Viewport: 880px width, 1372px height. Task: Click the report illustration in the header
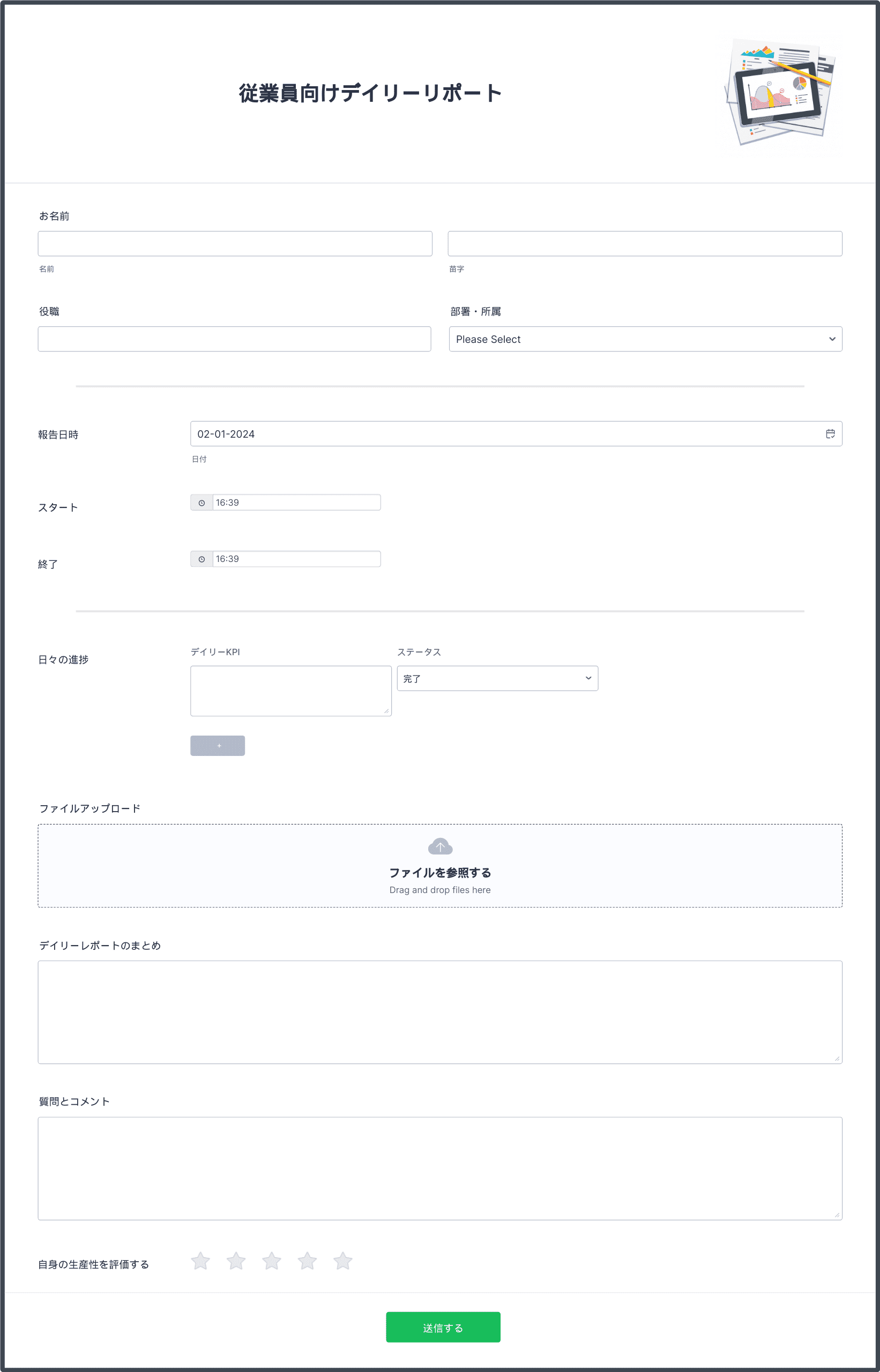tap(780, 93)
